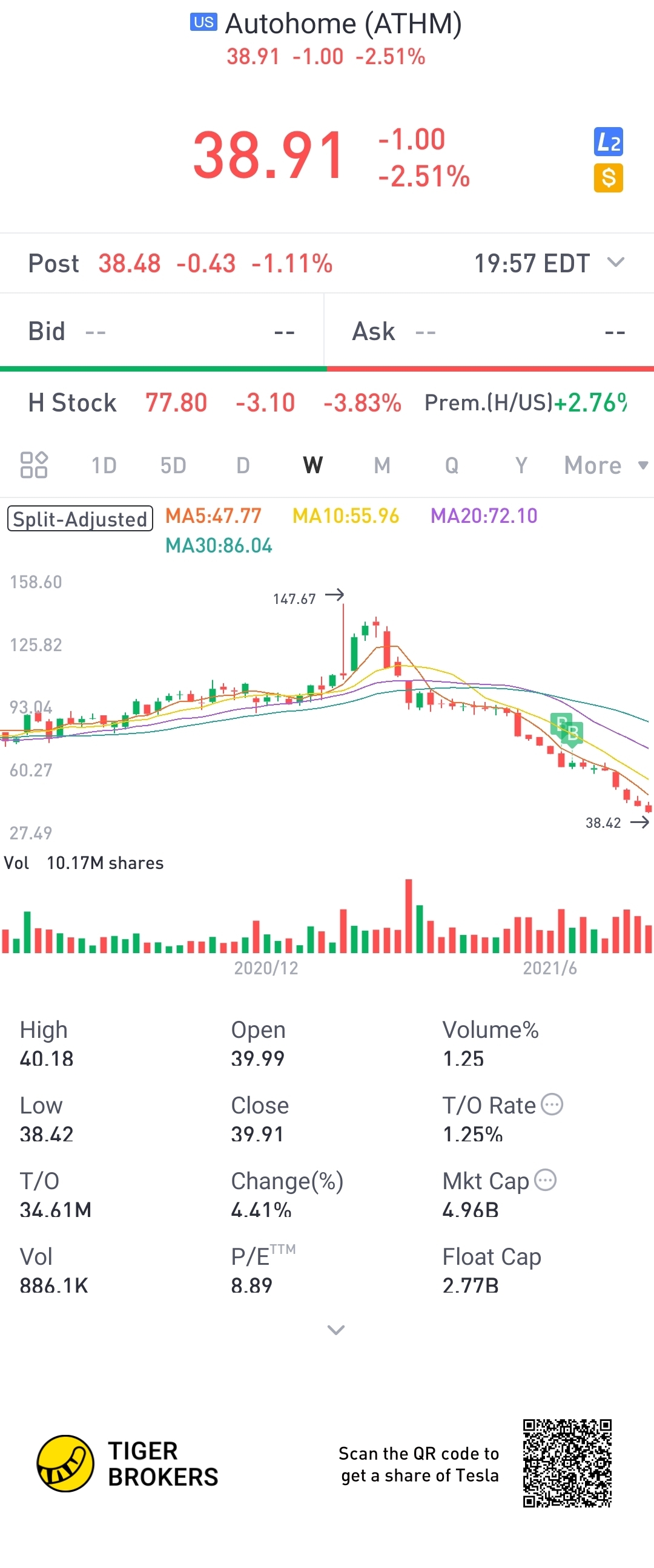Switch chart to 5D view
This screenshot has width=654, height=1568.
pos(174,465)
